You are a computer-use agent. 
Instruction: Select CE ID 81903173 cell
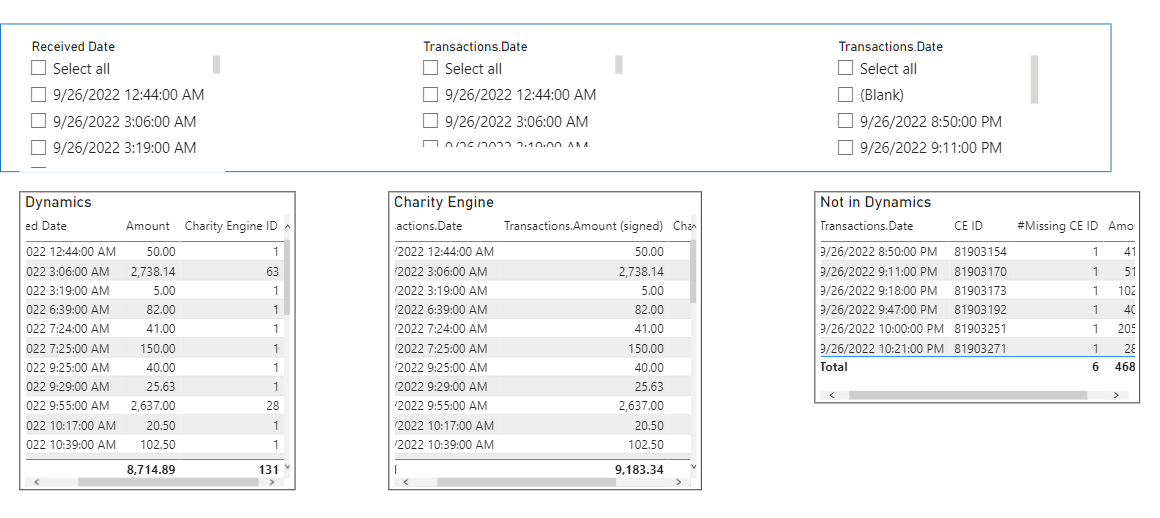[980, 290]
